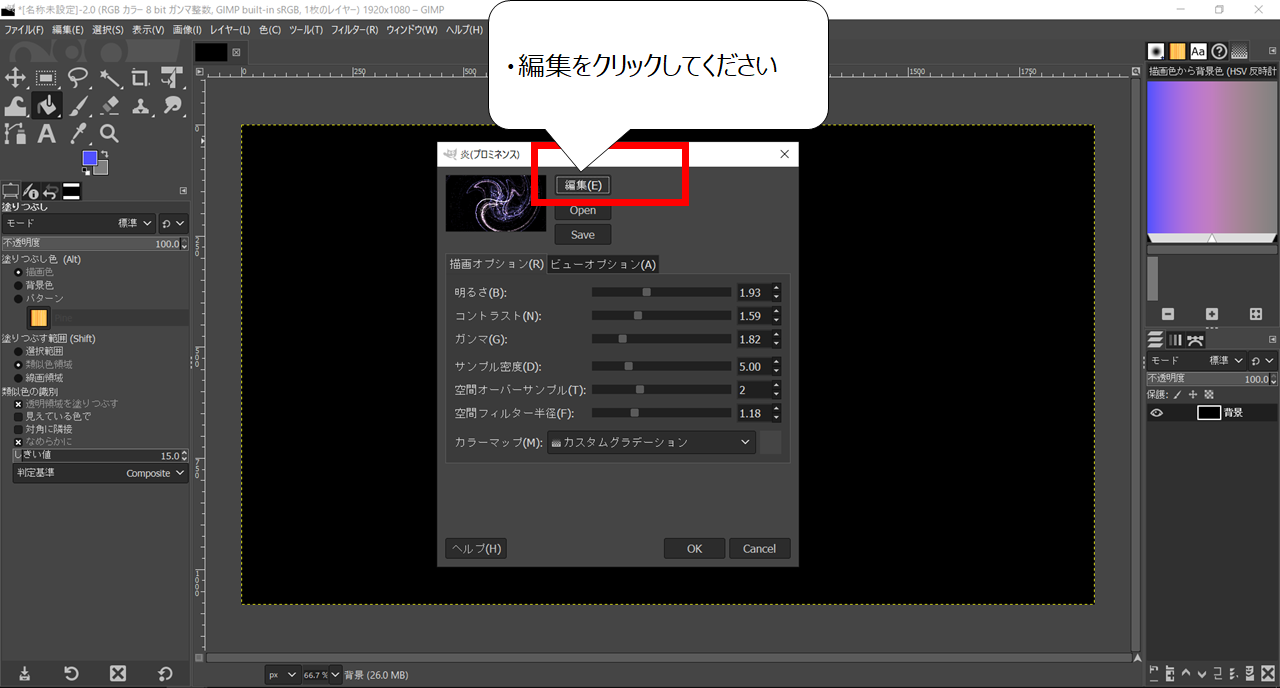Click the Open button in flame dialog
Screen dimensions: 1280x688
point(583,210)
